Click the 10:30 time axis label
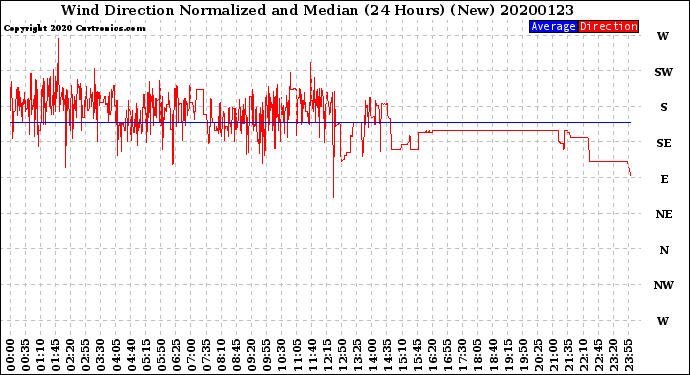690x375 pixels. click(x=282, y=355)
